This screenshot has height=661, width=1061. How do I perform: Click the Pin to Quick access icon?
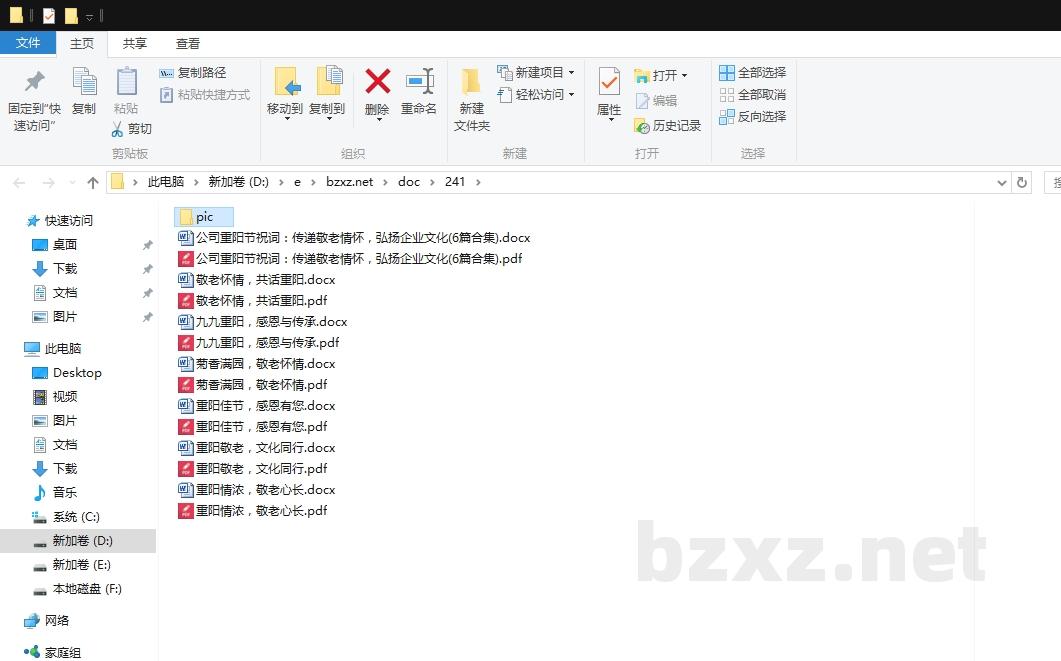click(x=34, y=83)
